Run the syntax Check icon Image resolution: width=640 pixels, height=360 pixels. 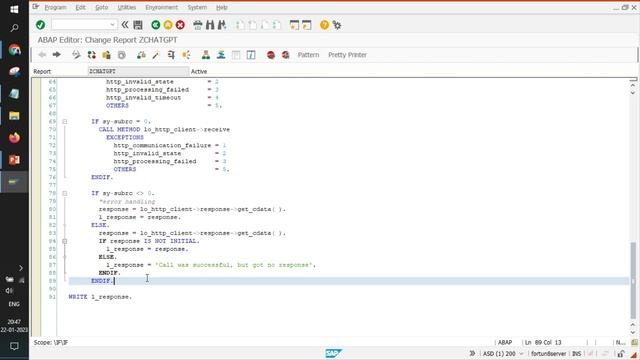[x=141, y=55]
